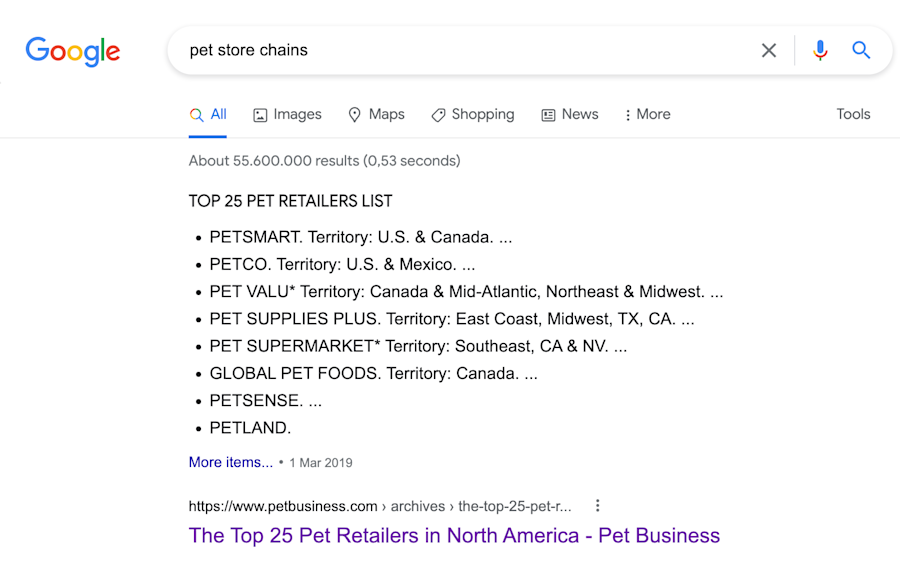
Task: Focus the pet store chains search field
Action: [460, 50]
